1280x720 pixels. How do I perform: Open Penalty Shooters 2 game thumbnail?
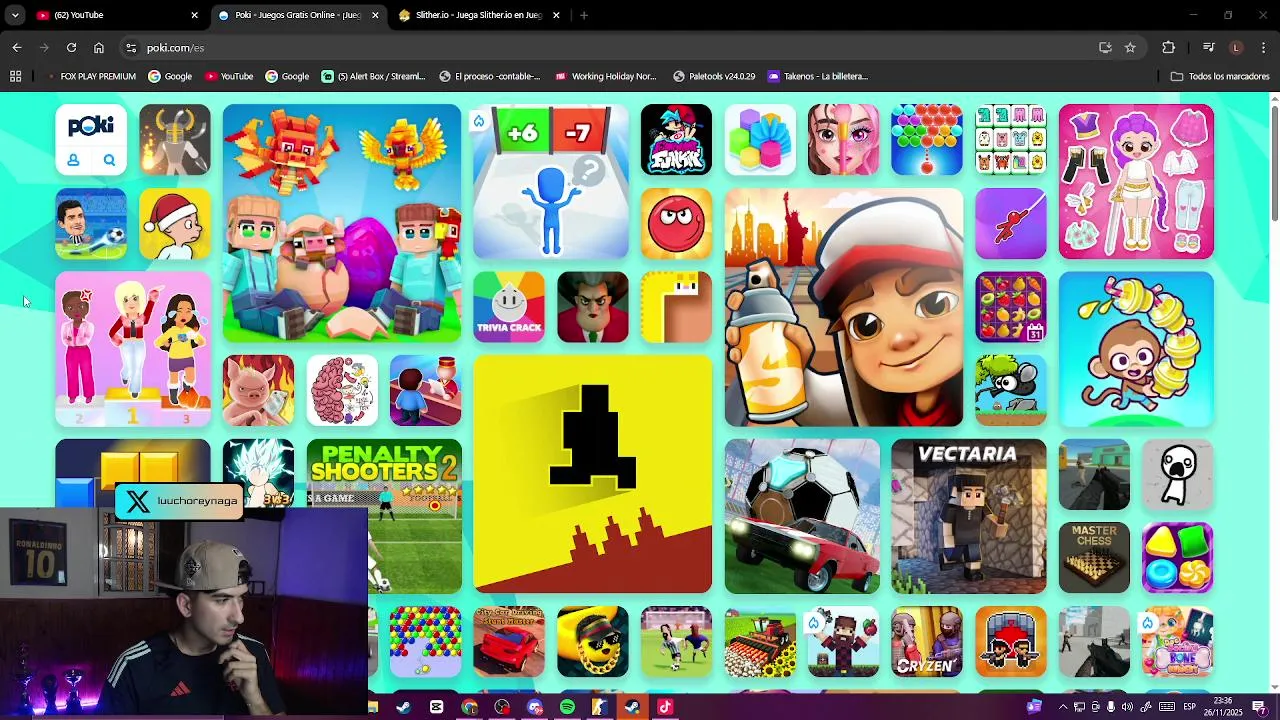(x=385, y=516)
